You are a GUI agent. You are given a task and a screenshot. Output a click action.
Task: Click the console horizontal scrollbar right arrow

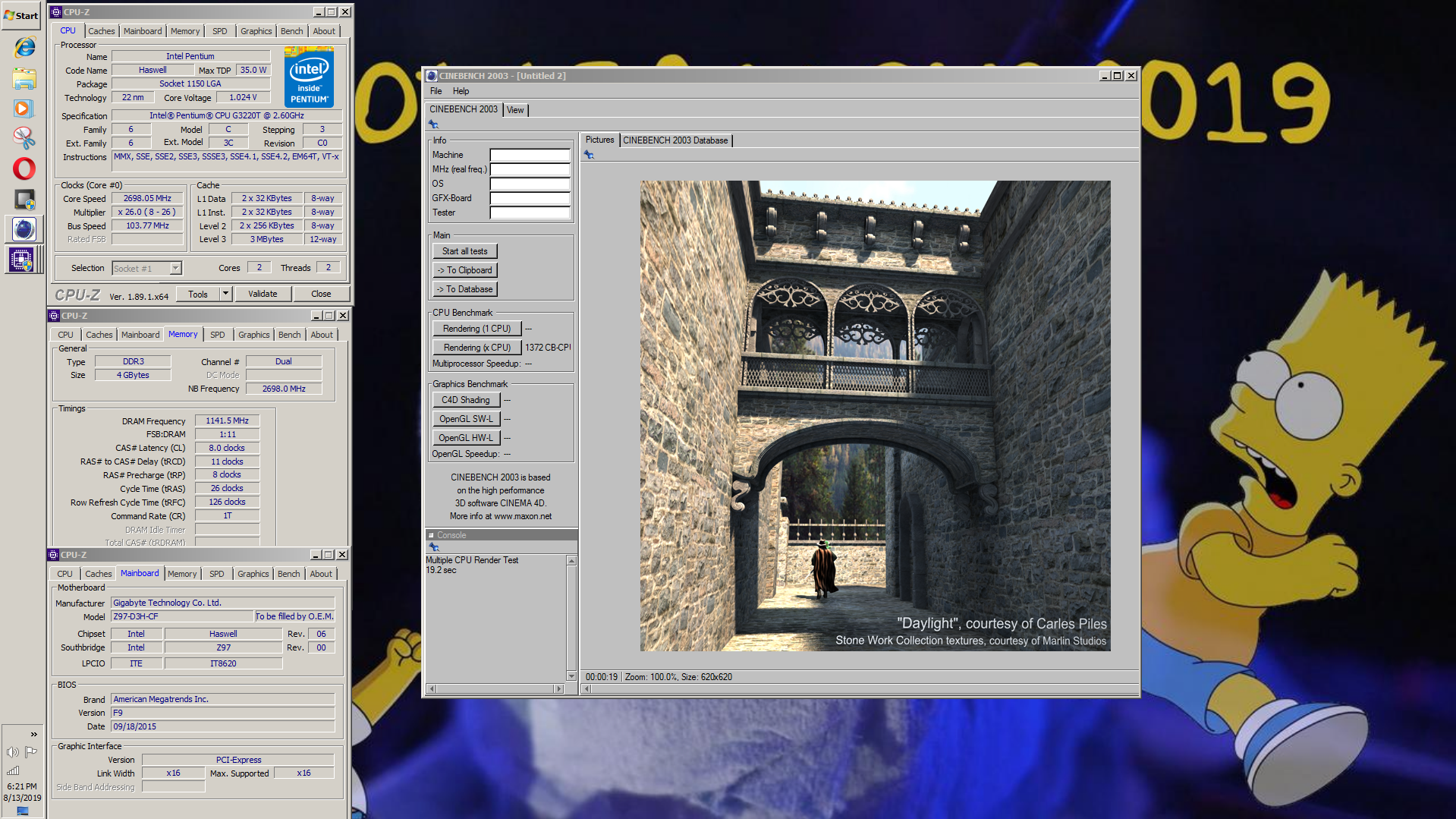(559, 689)
